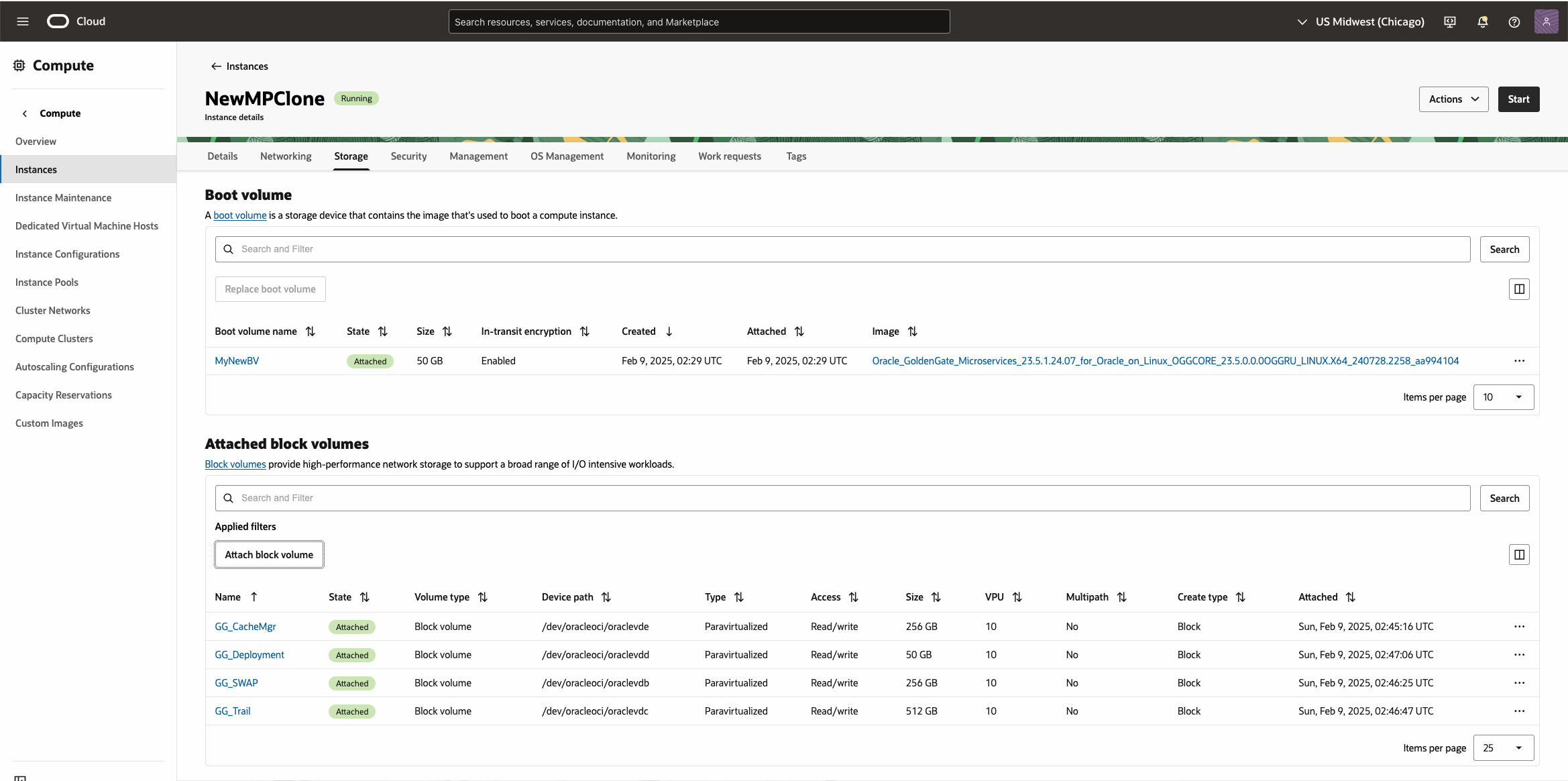Open the hamburger navigation menu
The image size is (1568, 781).
coord(23,21)
